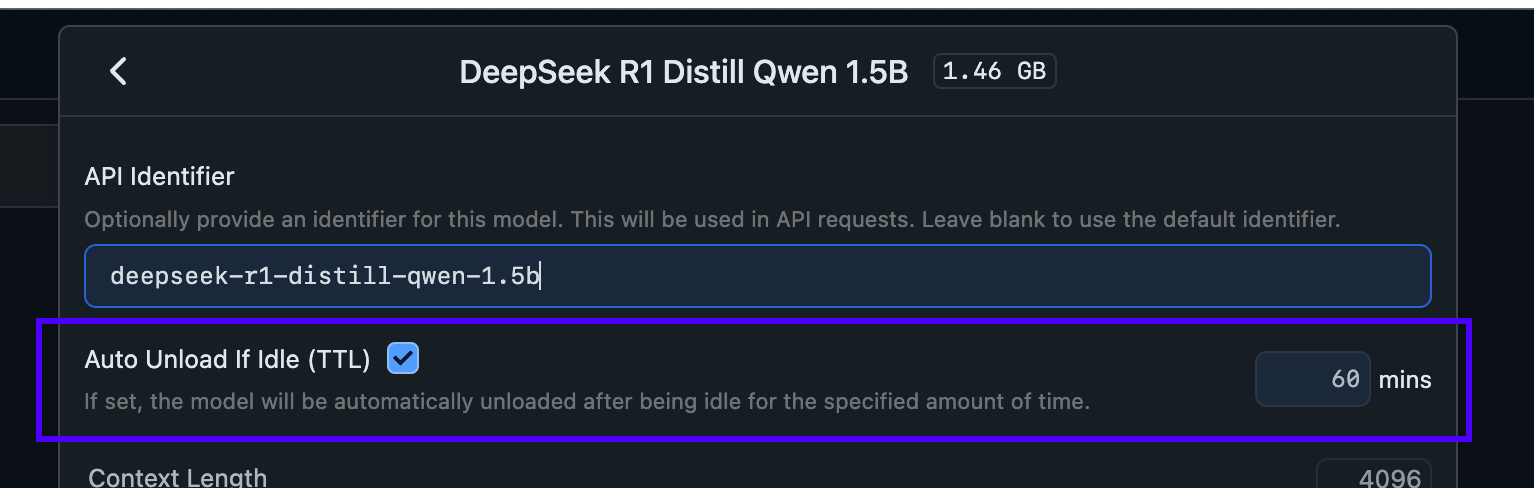Click empty header space between back arrow and title
This screenshot has width=1534, height=496.
pyautogui.click(x=290, y=72)
